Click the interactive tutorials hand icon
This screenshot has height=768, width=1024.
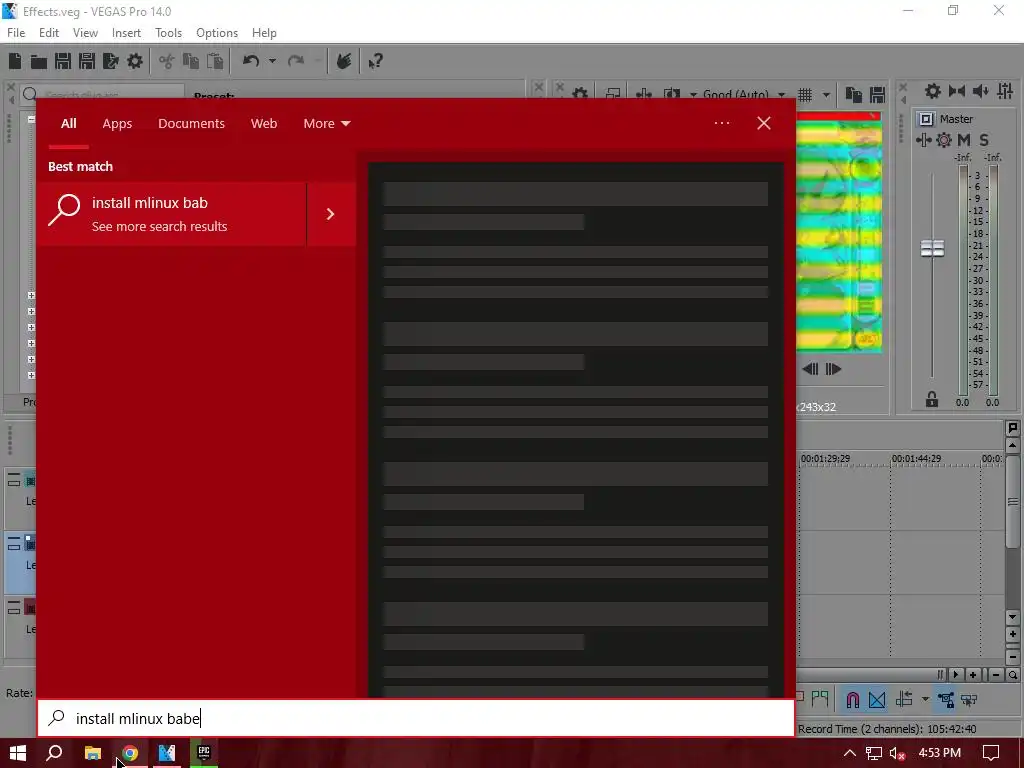point(344,61)
